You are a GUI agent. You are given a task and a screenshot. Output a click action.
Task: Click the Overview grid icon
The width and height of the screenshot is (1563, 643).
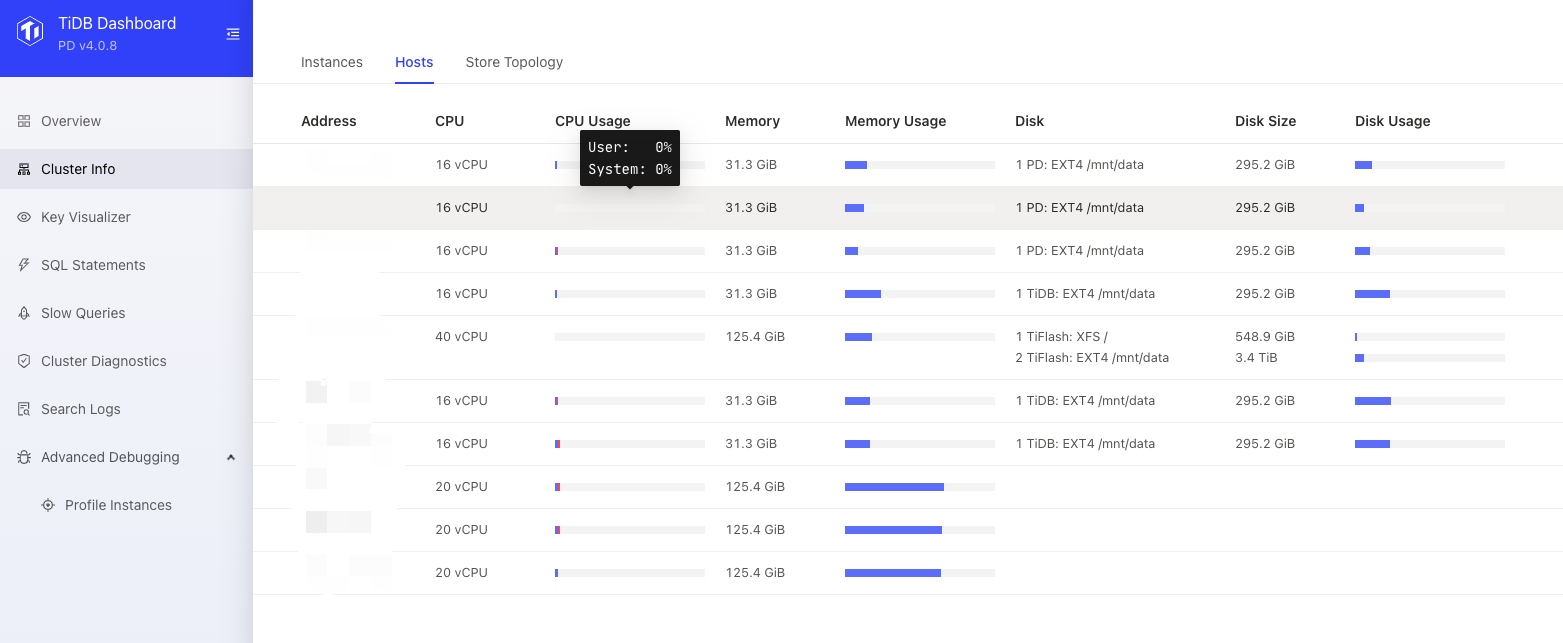pos(24,121)
